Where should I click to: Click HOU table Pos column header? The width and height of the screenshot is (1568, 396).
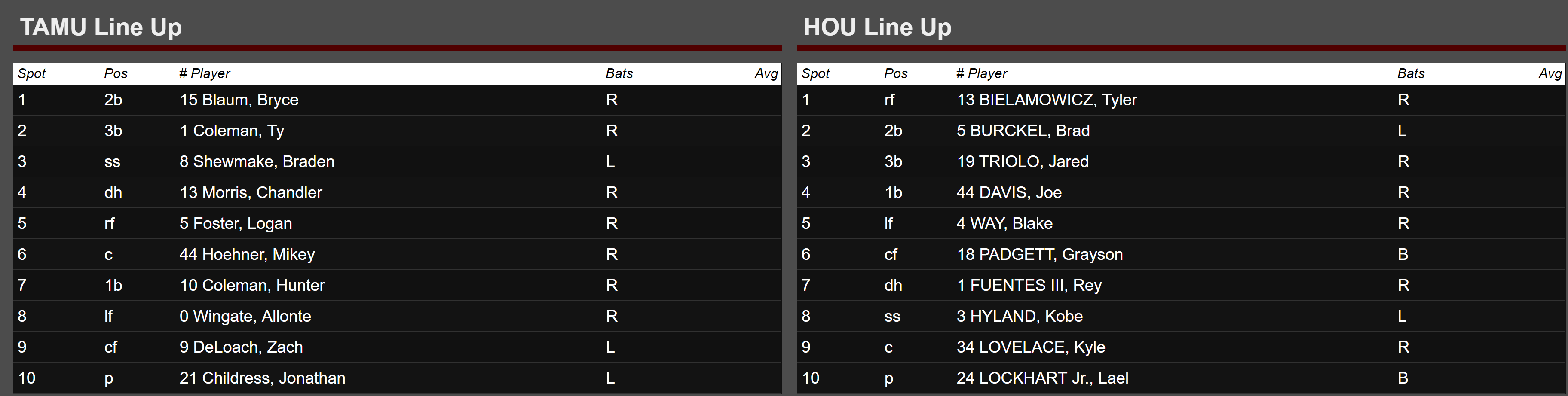coord(895,73)
